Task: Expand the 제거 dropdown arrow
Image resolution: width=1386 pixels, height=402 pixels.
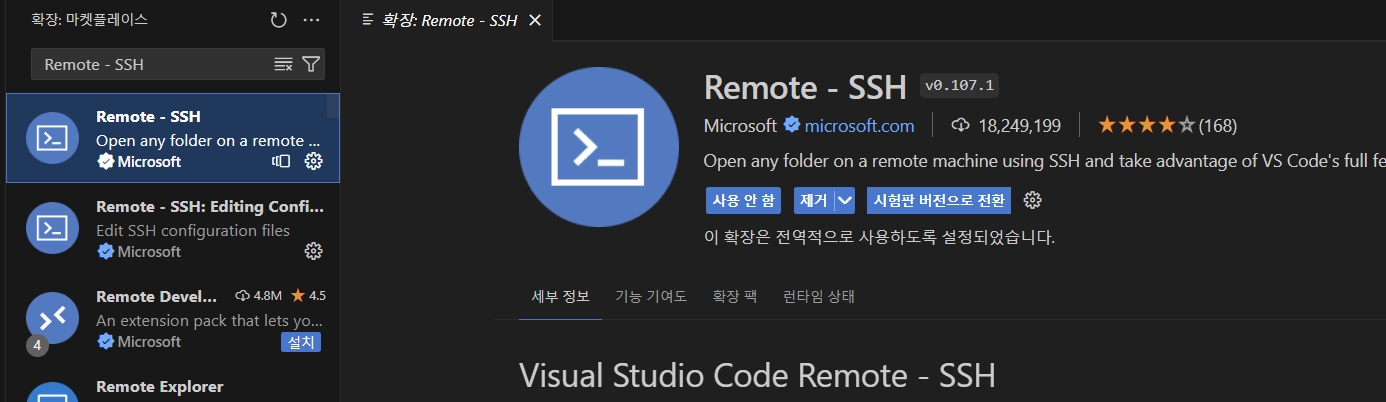Action: pos(845,200)
